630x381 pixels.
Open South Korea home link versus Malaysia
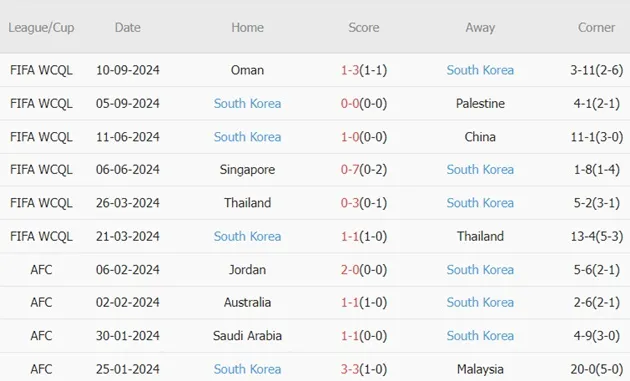tap(248, 369)
